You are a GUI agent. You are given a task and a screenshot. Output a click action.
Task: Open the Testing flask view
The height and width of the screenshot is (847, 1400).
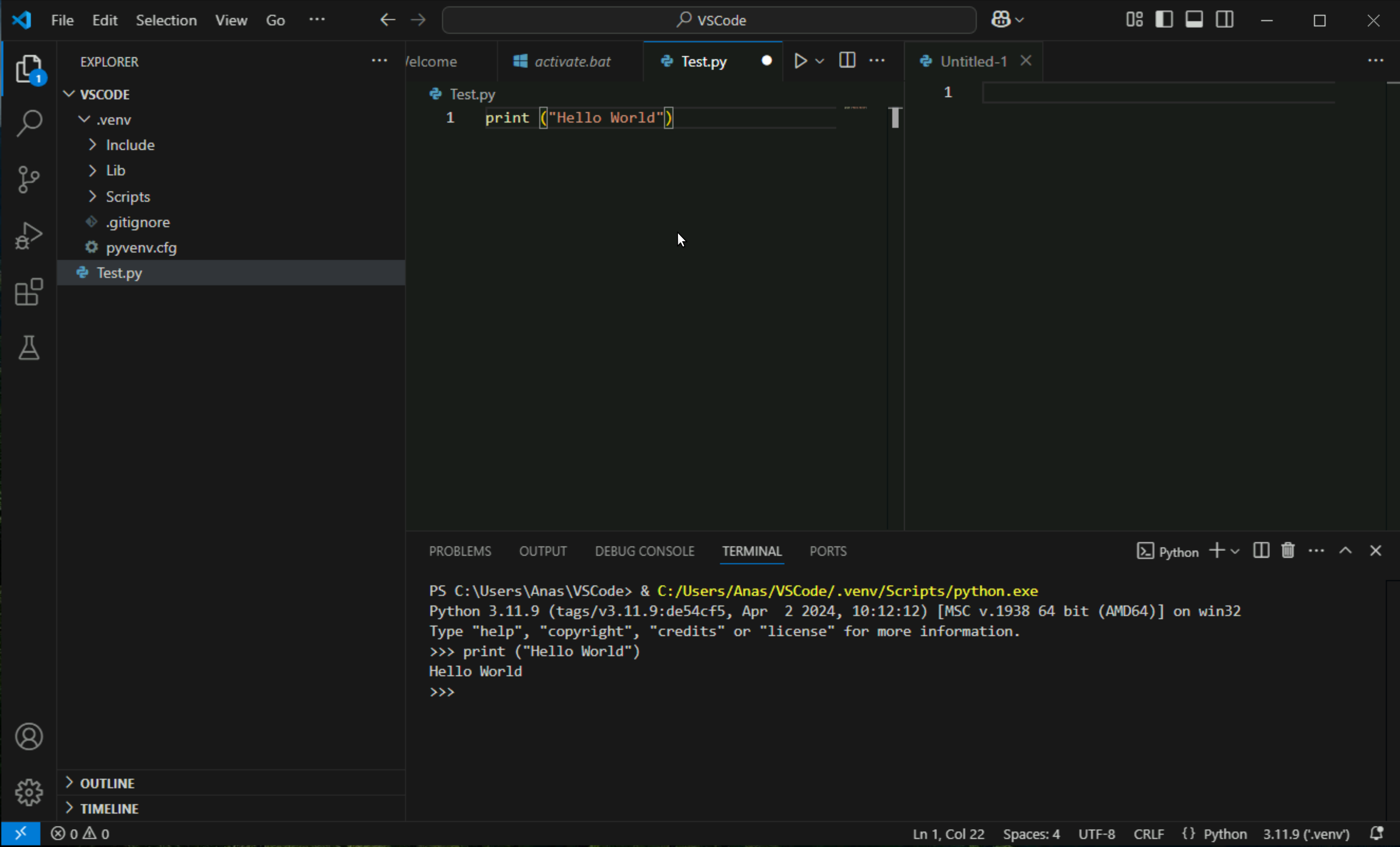[x=29, y=348]
